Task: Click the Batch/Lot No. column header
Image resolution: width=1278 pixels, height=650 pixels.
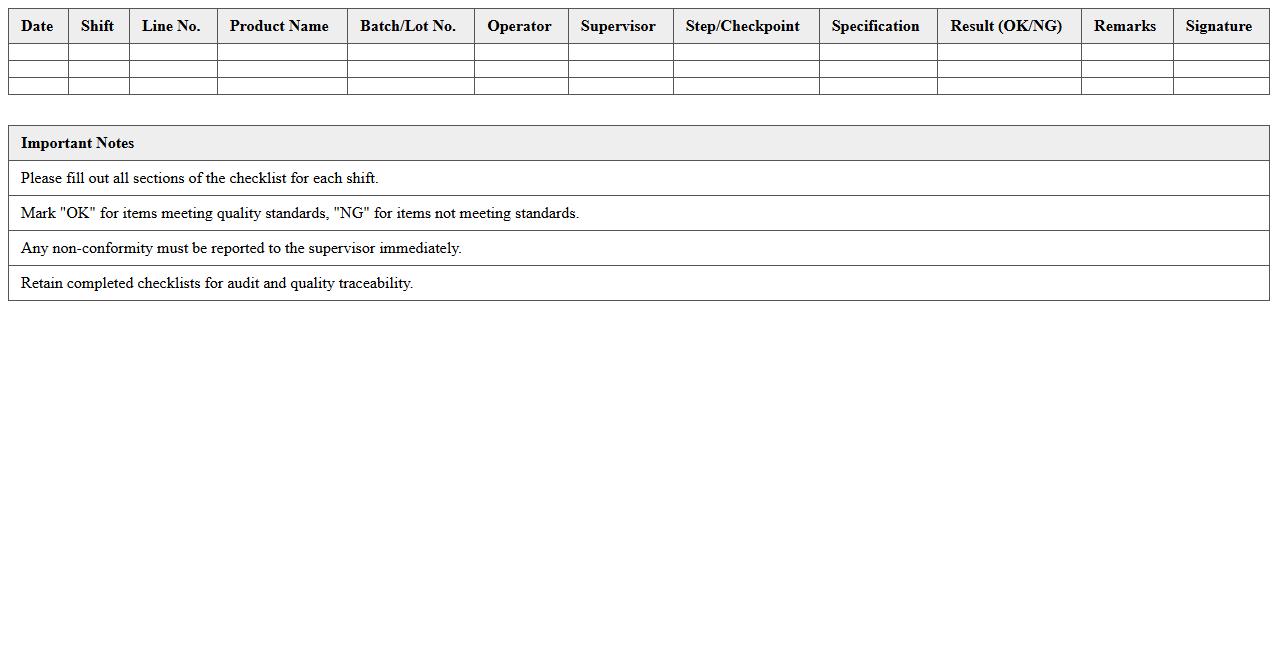Action: (x=410, y=26)
